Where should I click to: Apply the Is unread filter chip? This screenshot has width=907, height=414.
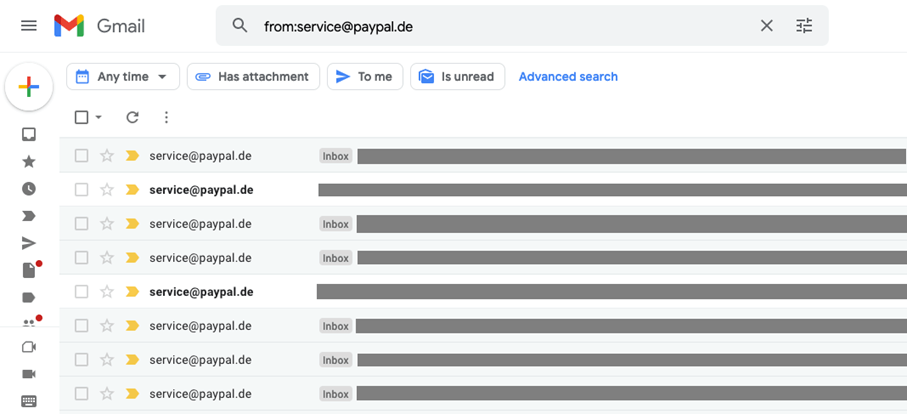click(x=458, y=77)
